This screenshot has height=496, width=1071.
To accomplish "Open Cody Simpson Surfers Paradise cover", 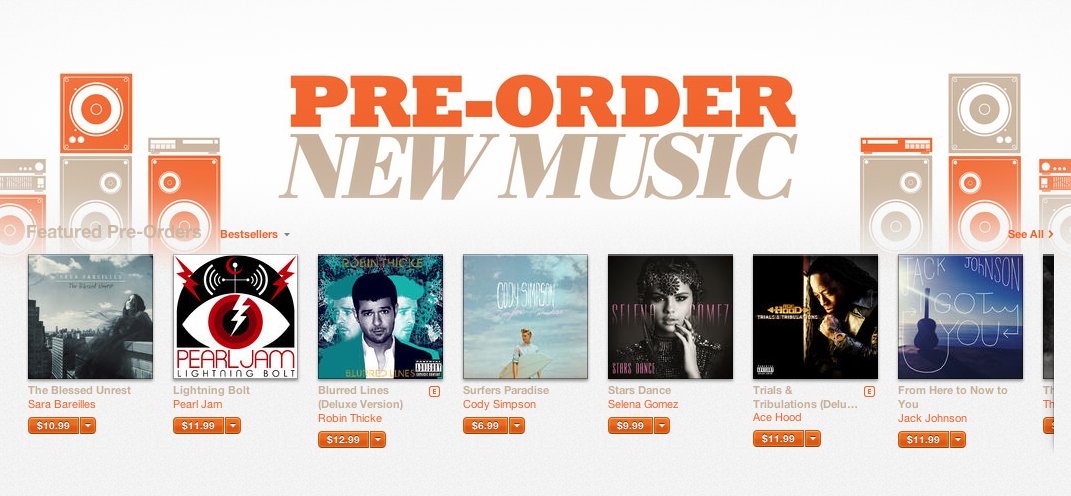I will 525,316.
